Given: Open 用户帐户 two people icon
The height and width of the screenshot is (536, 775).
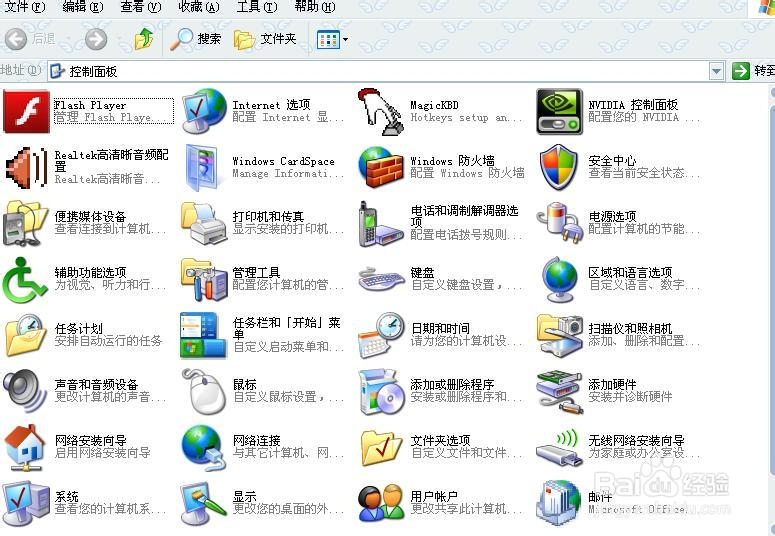Looking at the screenshot, I should pos(381,503).
